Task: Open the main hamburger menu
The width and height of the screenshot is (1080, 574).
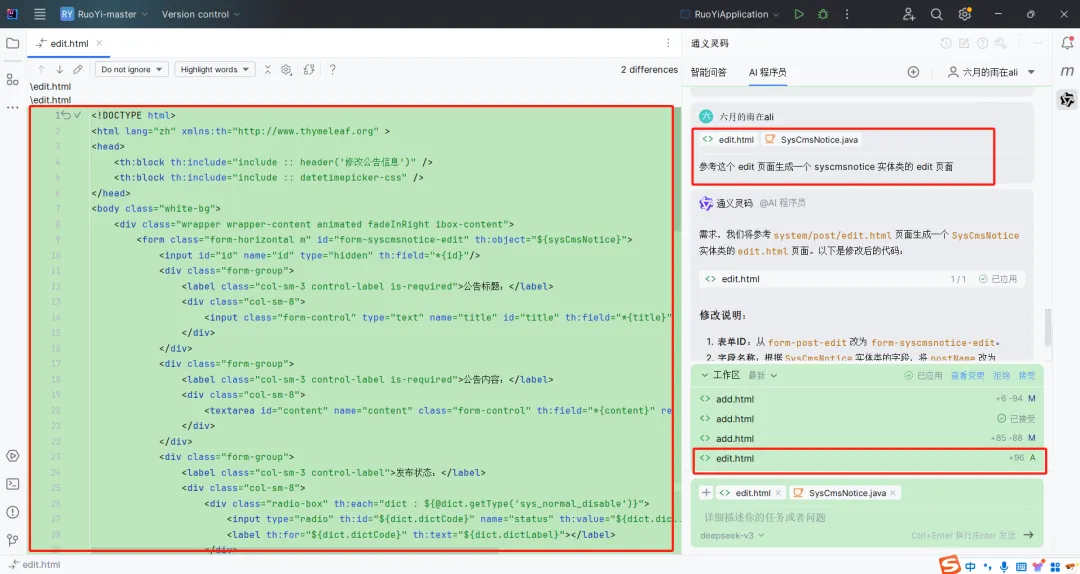Action: pos(39,14)
